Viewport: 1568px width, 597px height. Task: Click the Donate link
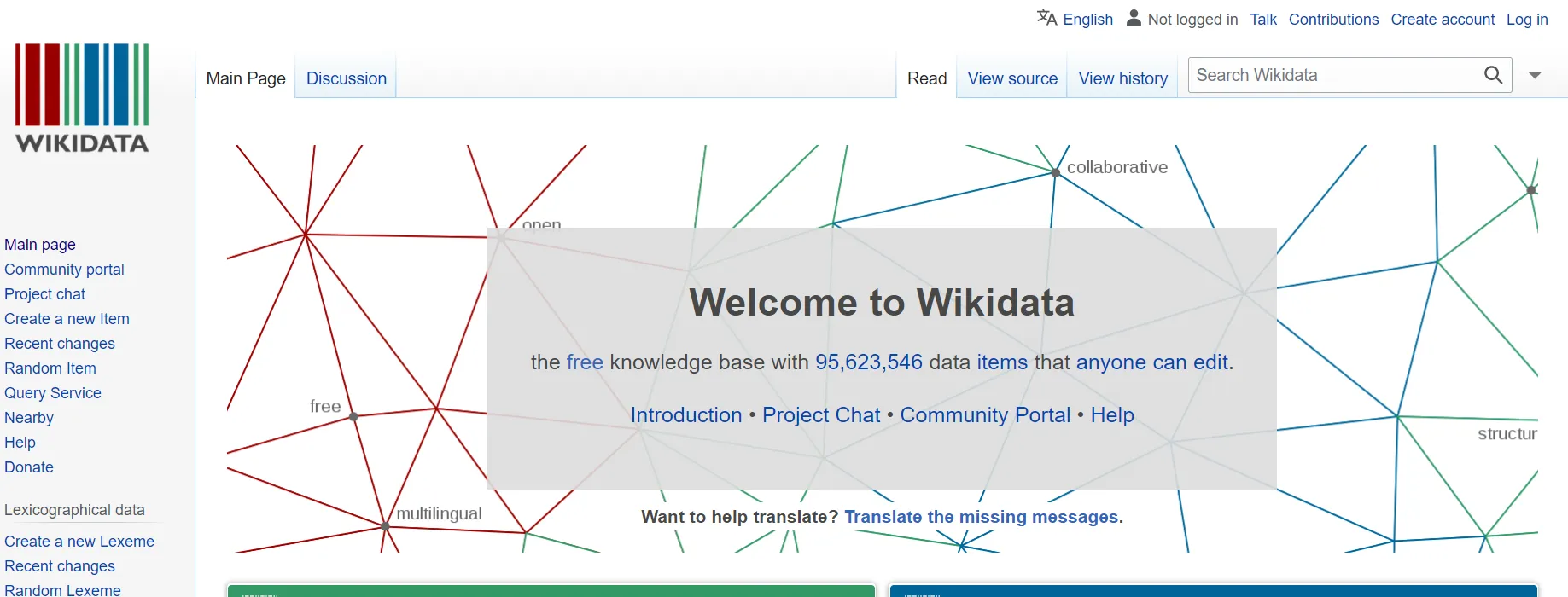[x=29, y=467]
